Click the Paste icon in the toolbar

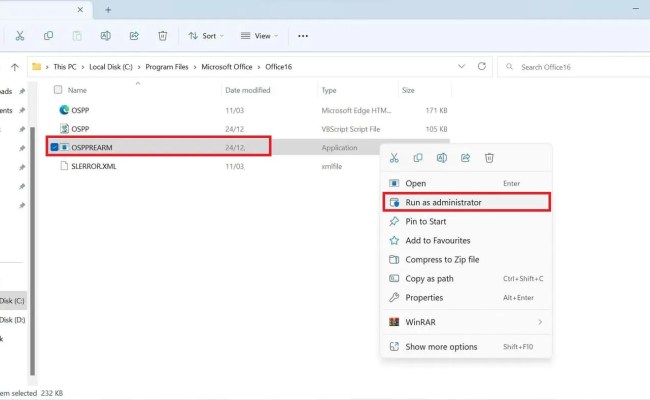[77, 36]
